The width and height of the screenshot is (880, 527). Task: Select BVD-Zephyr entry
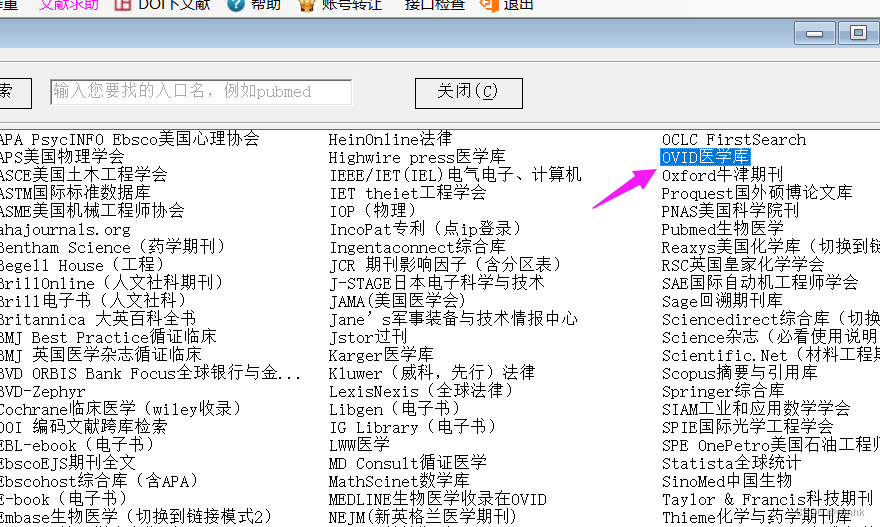43,391
